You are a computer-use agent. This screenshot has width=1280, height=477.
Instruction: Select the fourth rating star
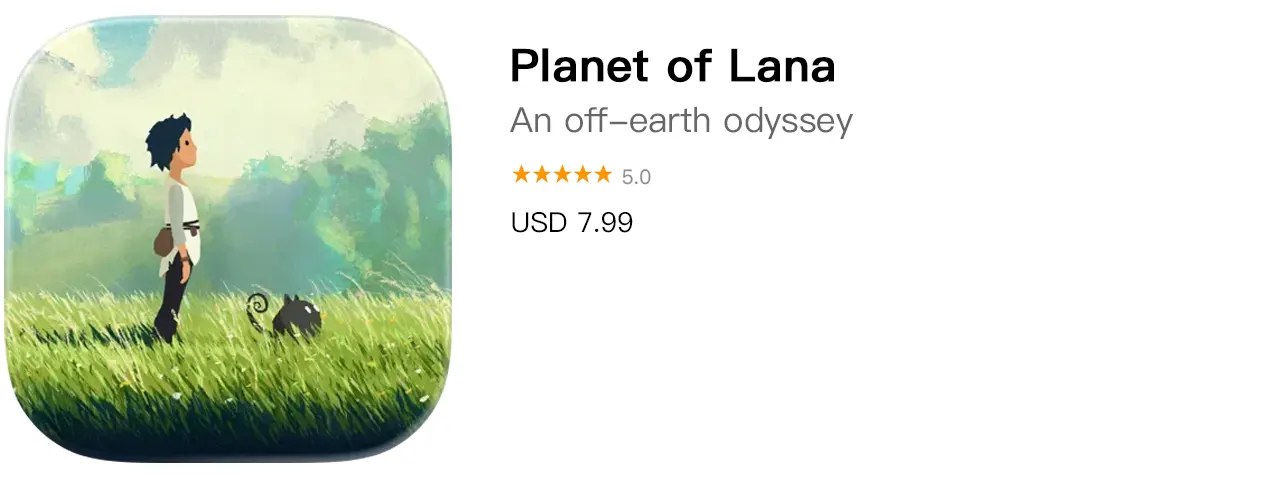pos(581,175)
